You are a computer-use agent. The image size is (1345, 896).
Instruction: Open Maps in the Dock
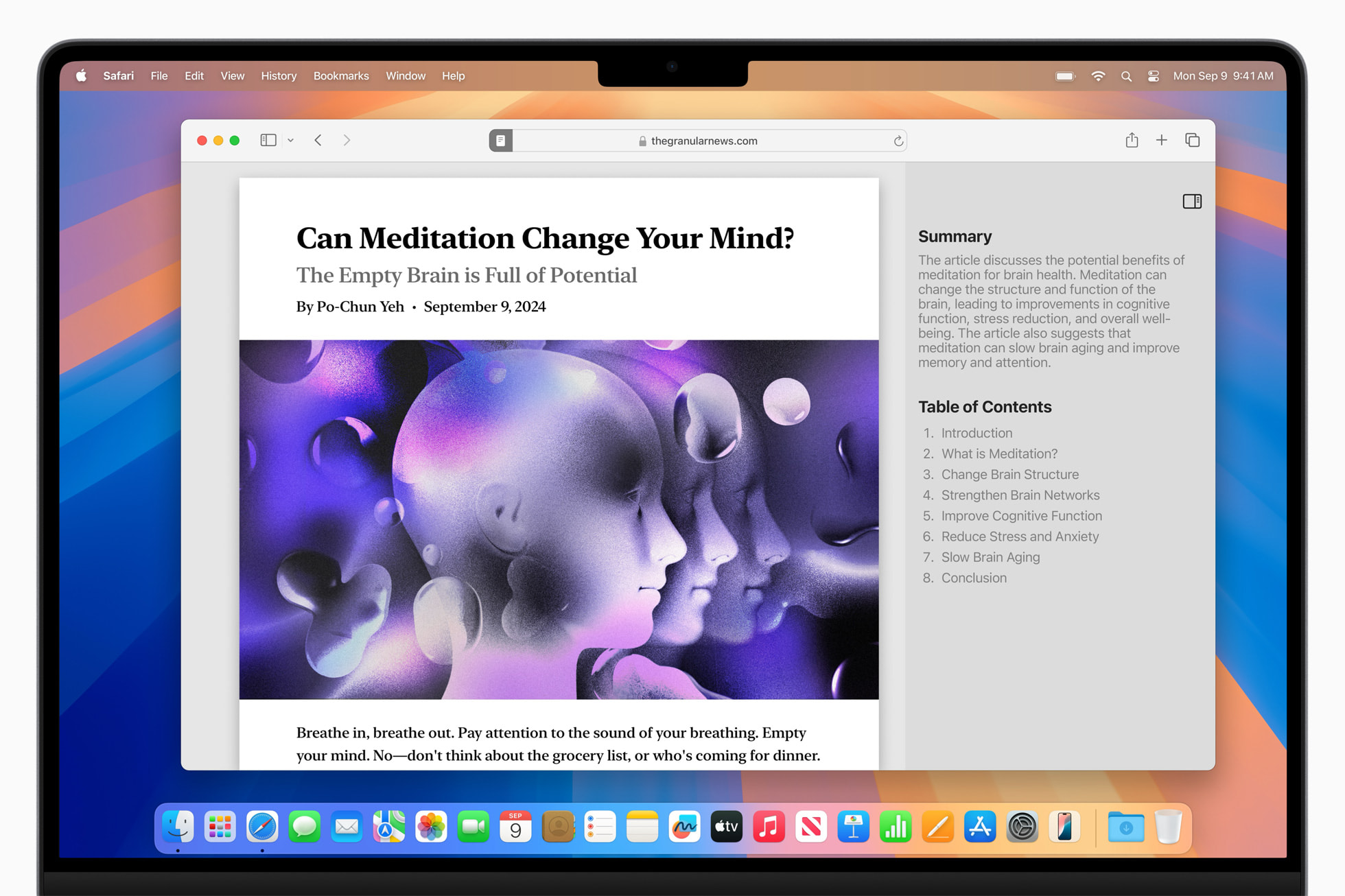(x=389, y=827)
